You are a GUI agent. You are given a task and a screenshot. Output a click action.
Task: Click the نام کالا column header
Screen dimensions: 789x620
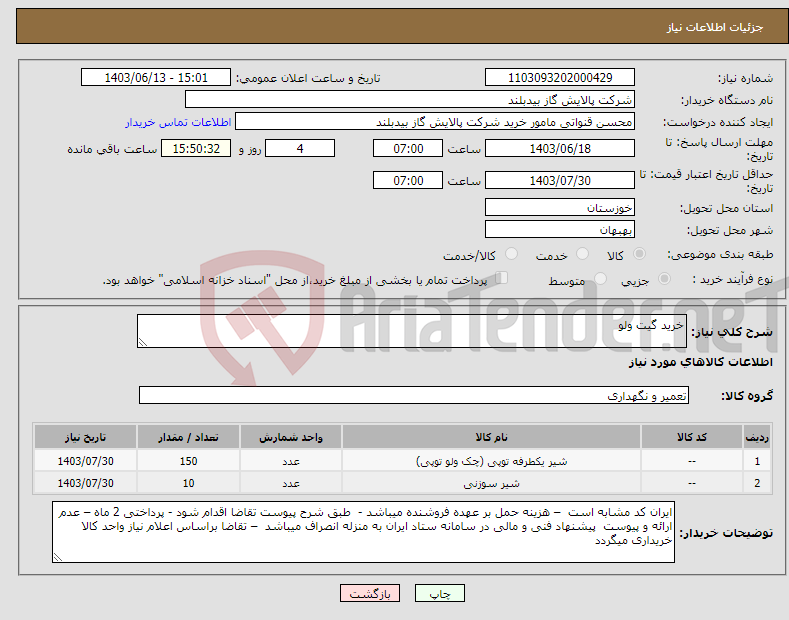coord(491,437)
